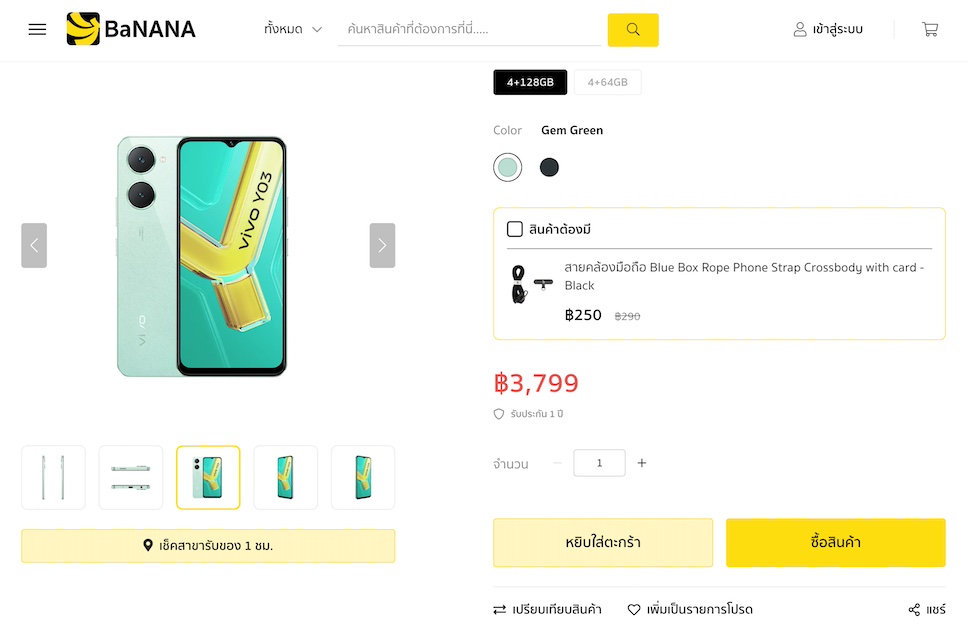The width and height of the screenshot is (968, 635).
Task: Click the หยิบใส่ตะกร้า add to cart button
Action: tap(603, 542)
